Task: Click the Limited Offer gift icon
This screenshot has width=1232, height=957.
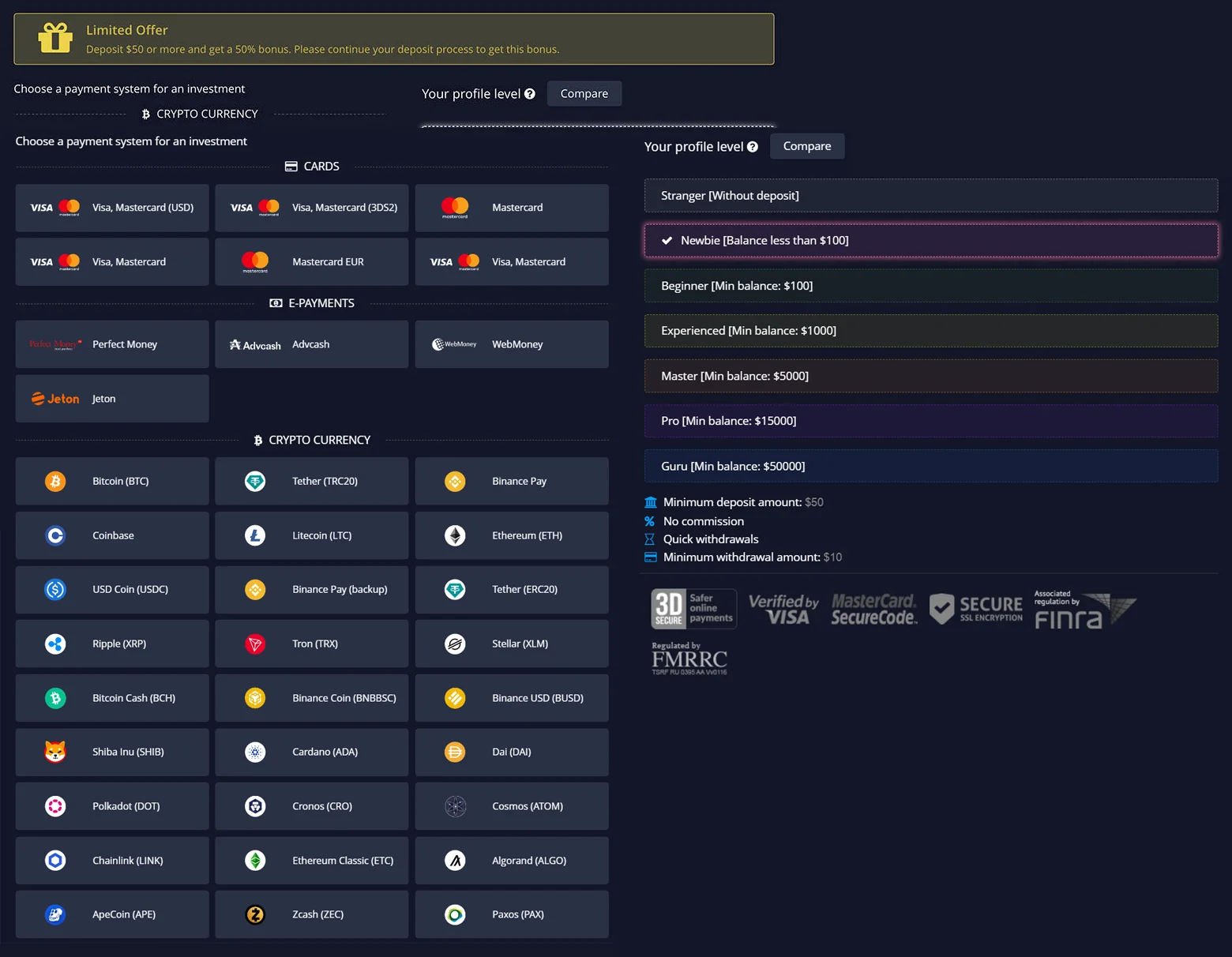Action: coord(55,37)
